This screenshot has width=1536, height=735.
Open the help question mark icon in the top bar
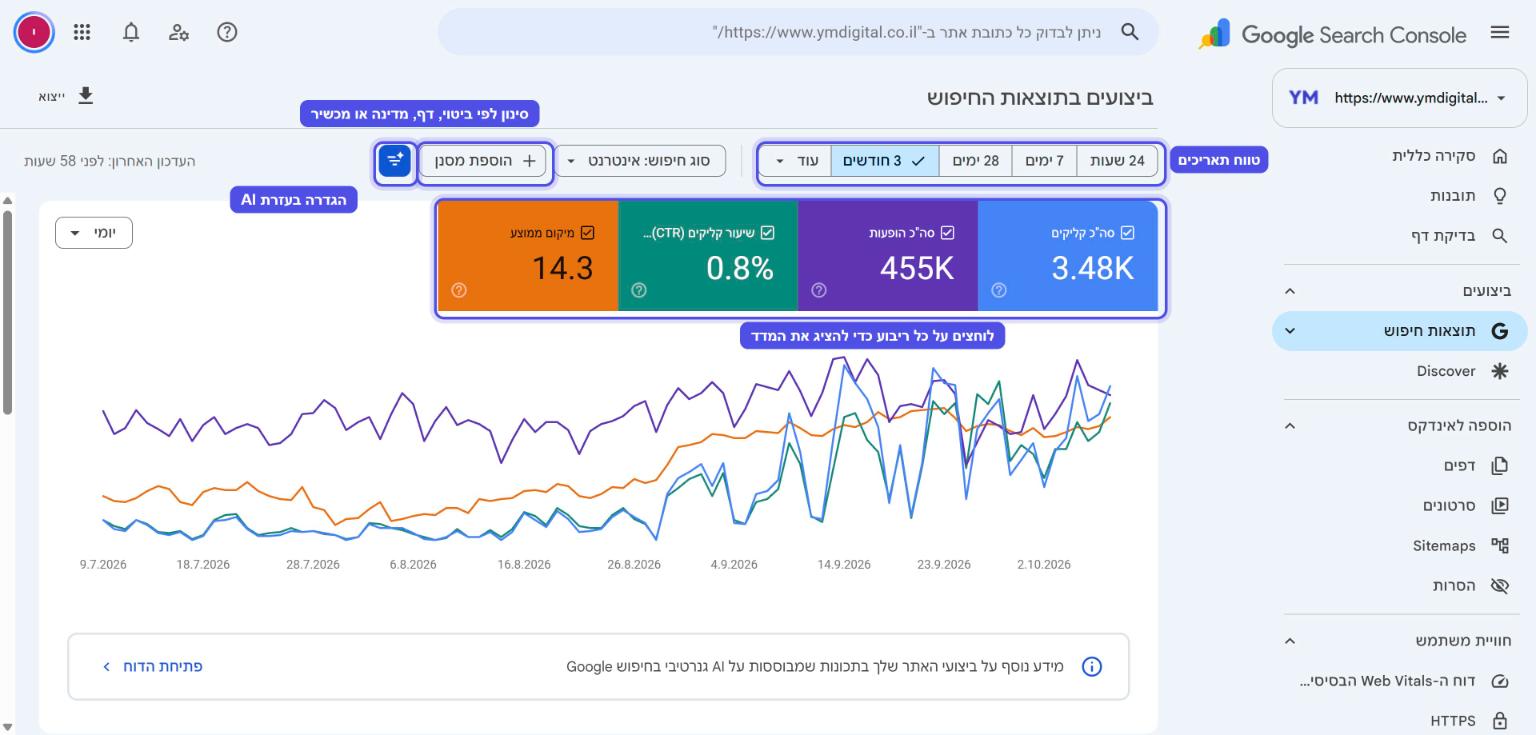click(x=227, y=32)
